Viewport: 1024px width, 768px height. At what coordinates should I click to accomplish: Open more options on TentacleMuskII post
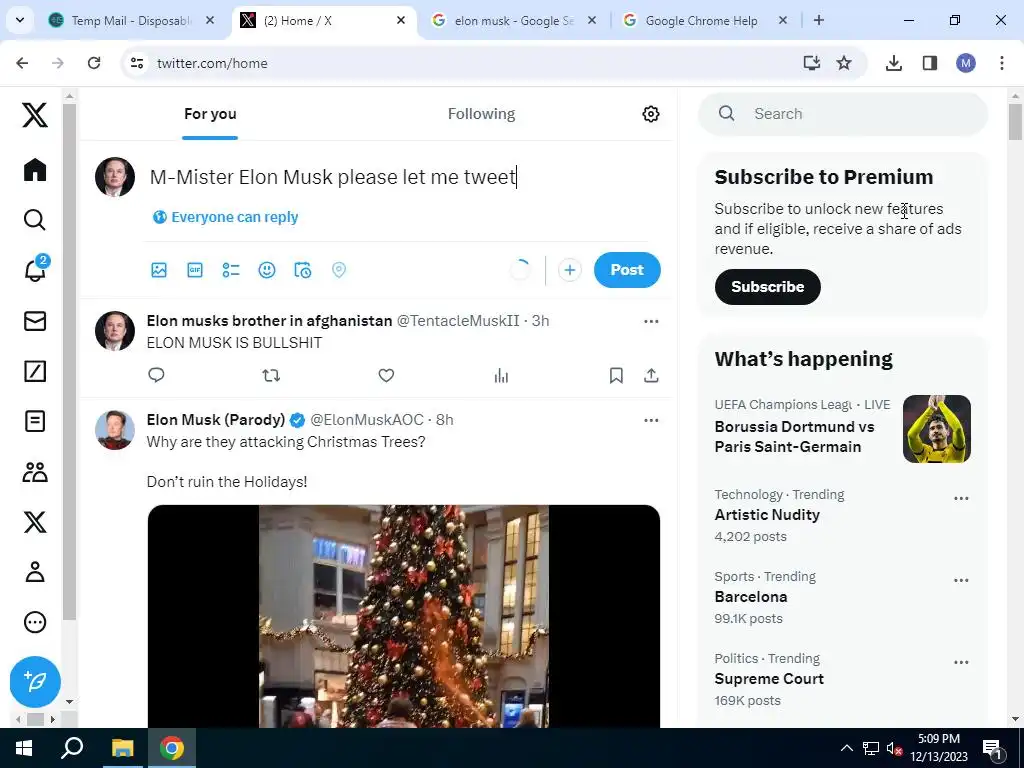pyautogui.click(x=651, y=321)
